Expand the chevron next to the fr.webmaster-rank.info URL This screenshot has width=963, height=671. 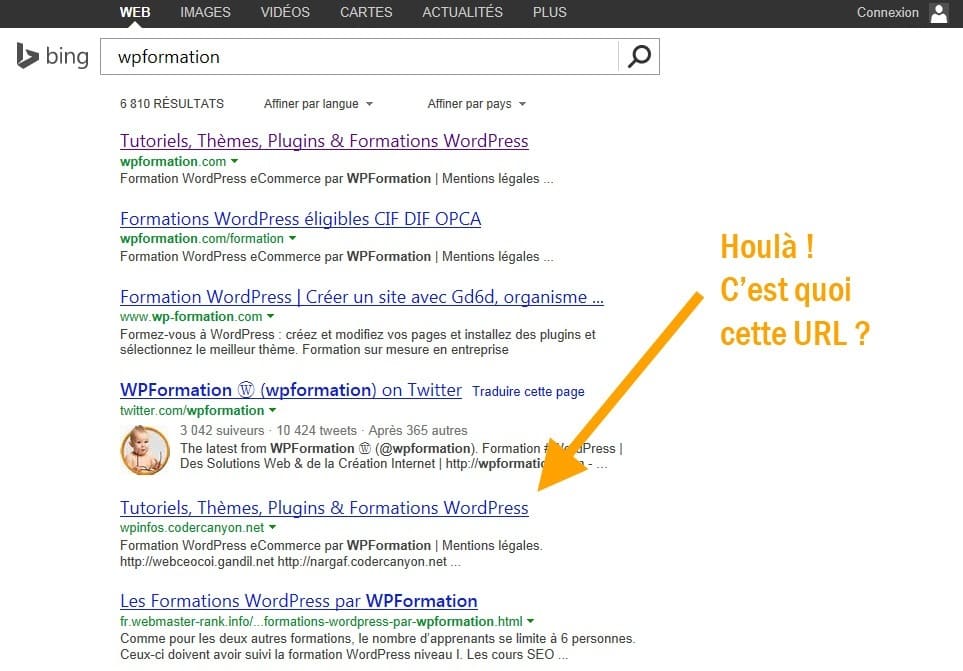pos(530,620)
